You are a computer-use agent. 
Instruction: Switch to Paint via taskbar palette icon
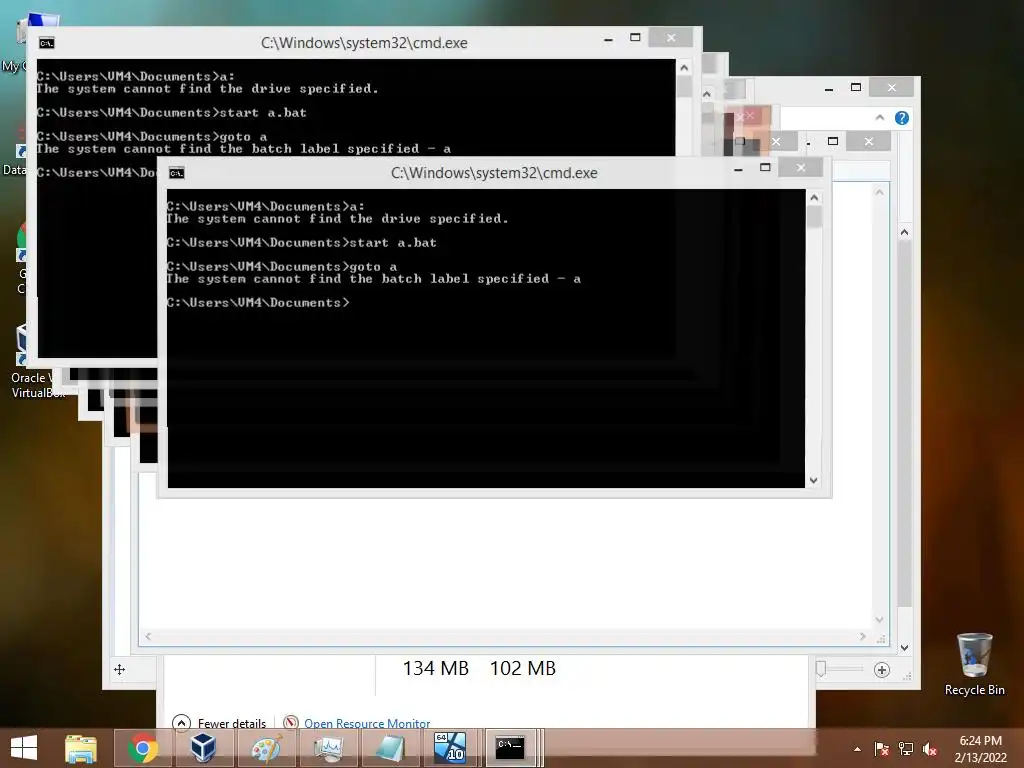click(266, 748)
